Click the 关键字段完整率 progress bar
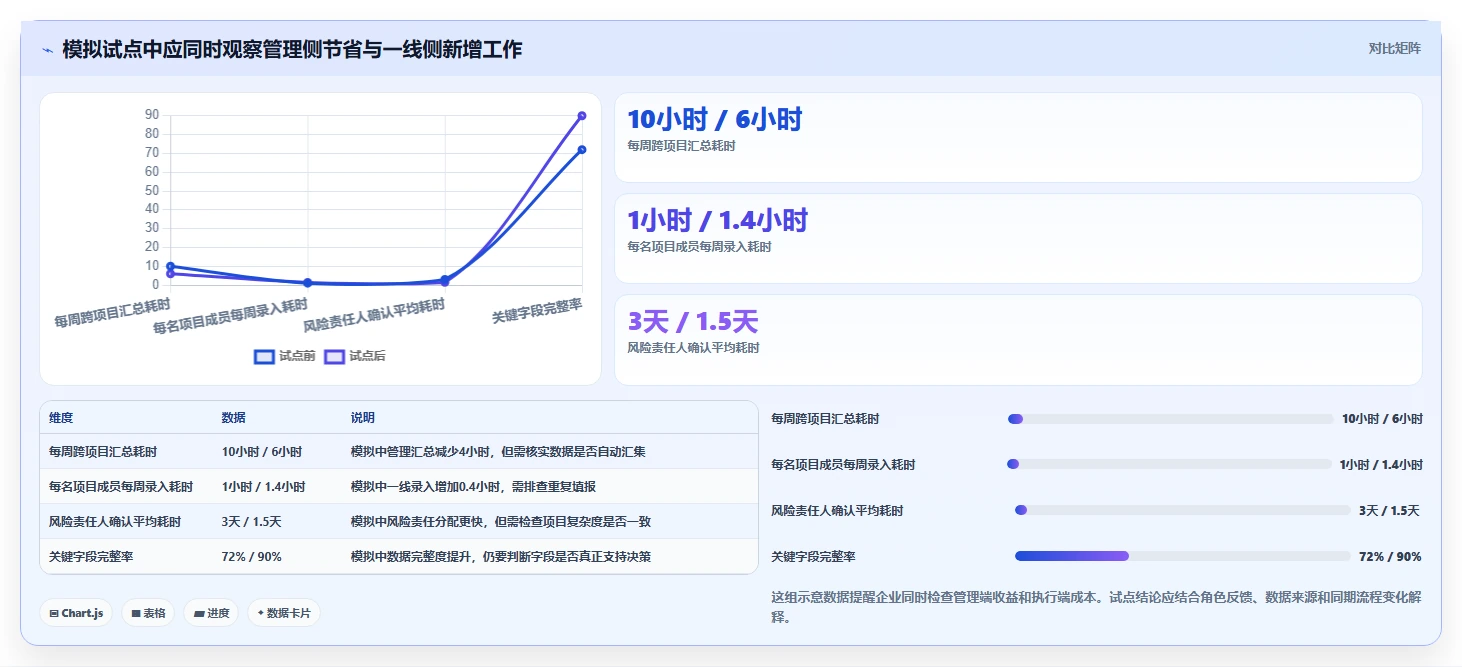The width and height of the screenshot is (1462, 667). click(x=1183, y=556)
